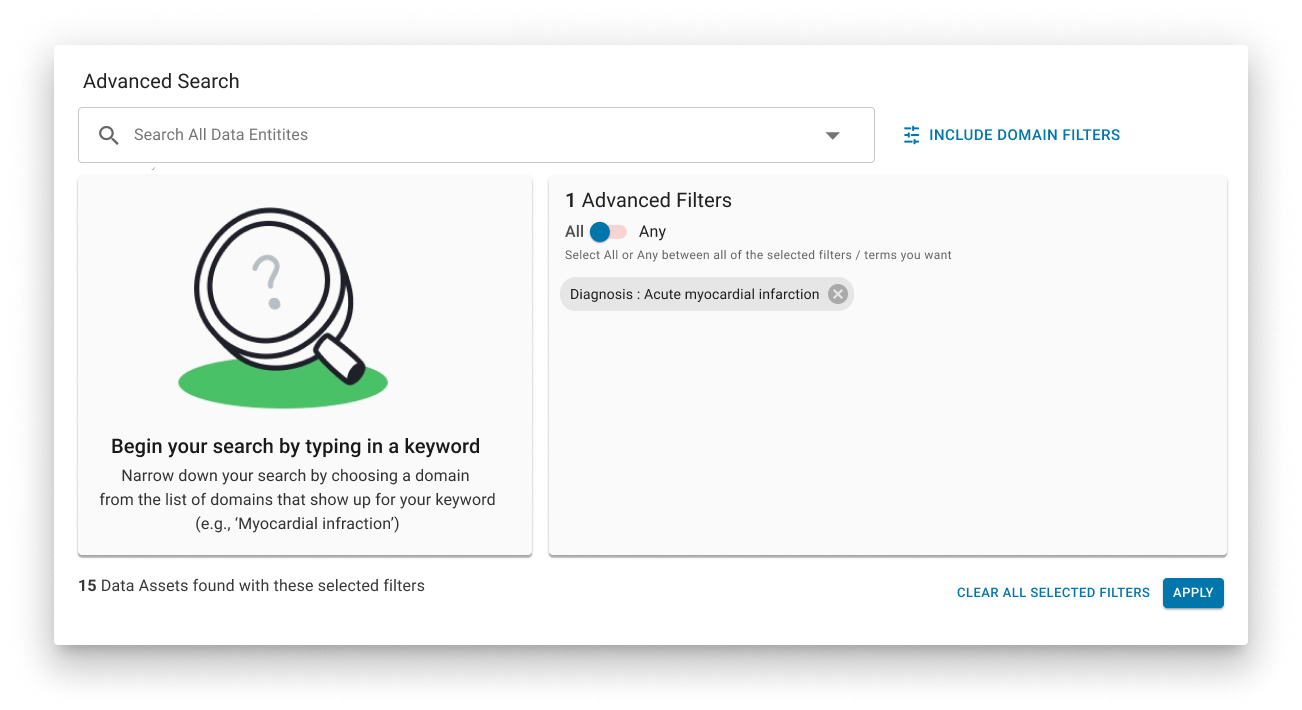
Task: Remove the Acute myocardial infarction filter chip
Action: tap(838, 294)
